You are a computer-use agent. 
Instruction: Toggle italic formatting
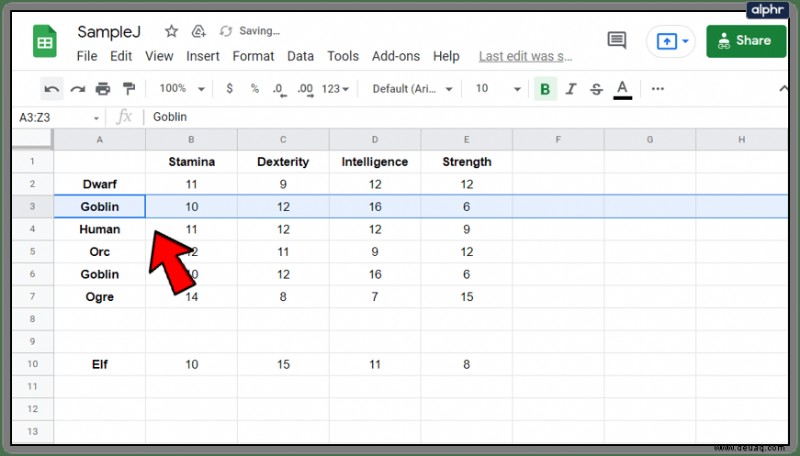pyautogui.click(x=571, y=89)
